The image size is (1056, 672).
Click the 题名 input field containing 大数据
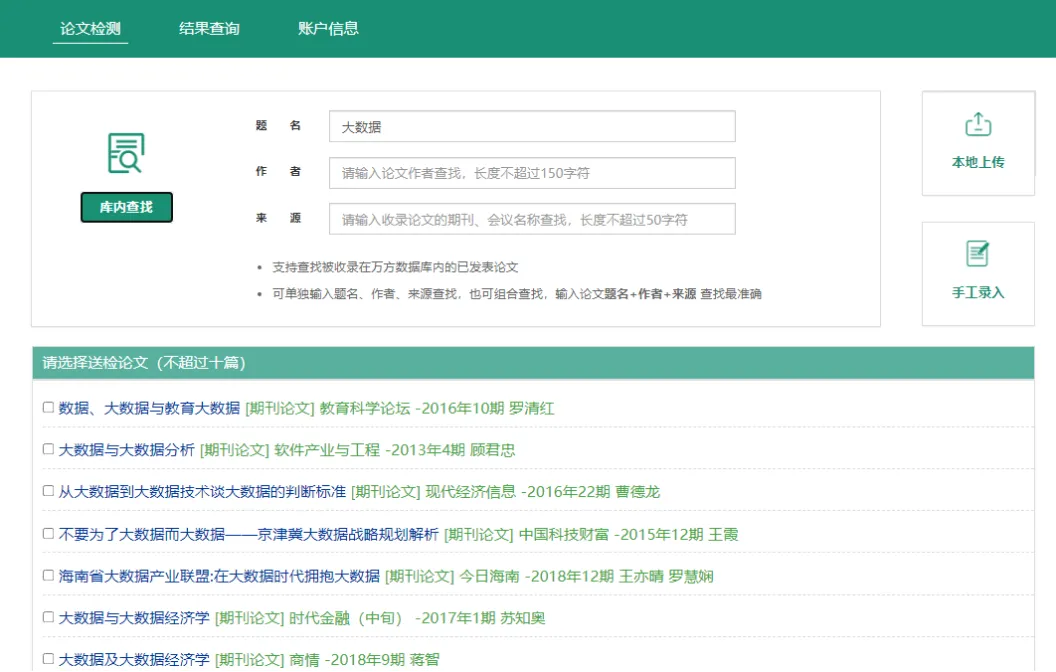(531, 127)
